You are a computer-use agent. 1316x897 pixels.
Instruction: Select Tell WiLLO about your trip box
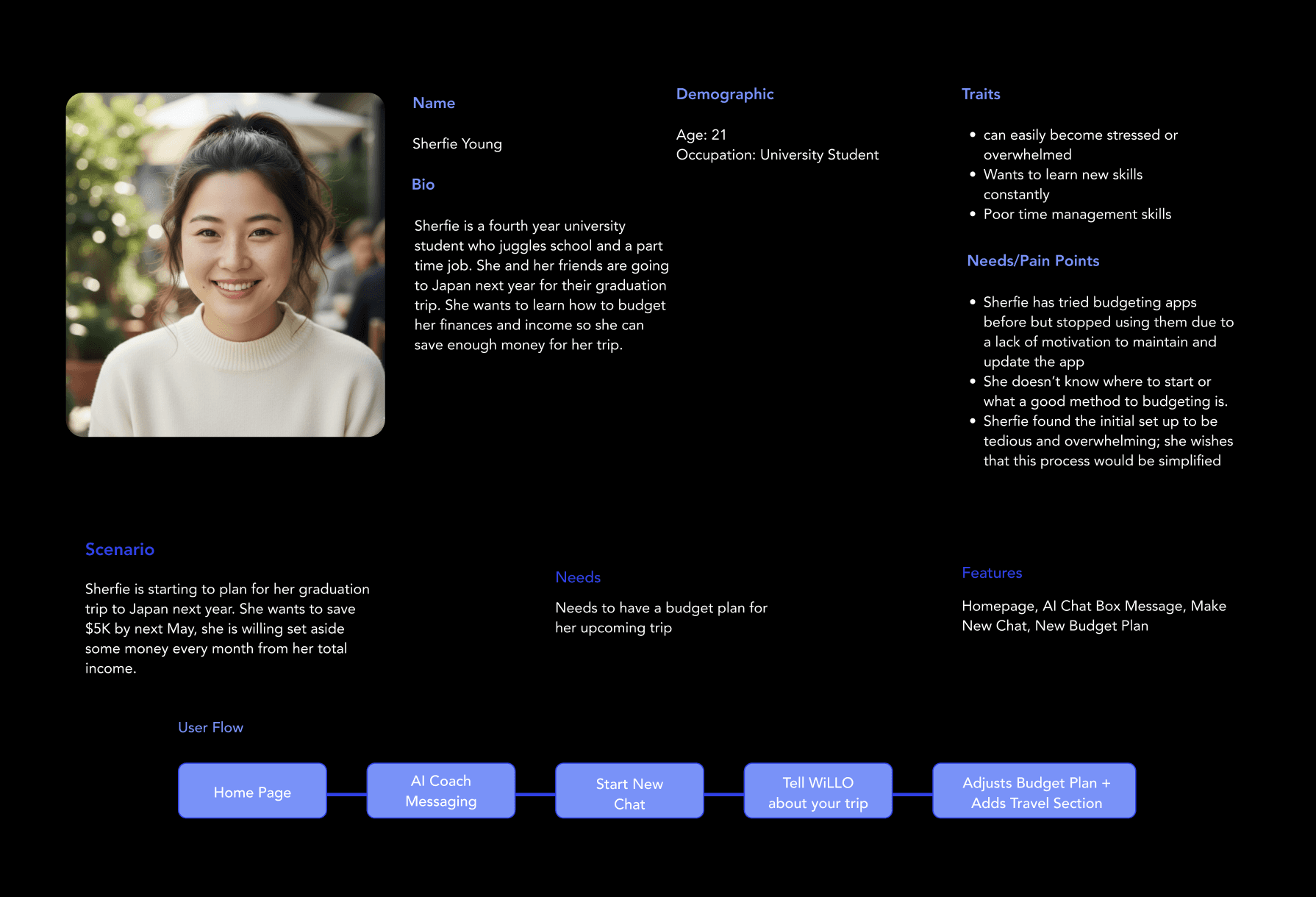click(x=818, y=790)
